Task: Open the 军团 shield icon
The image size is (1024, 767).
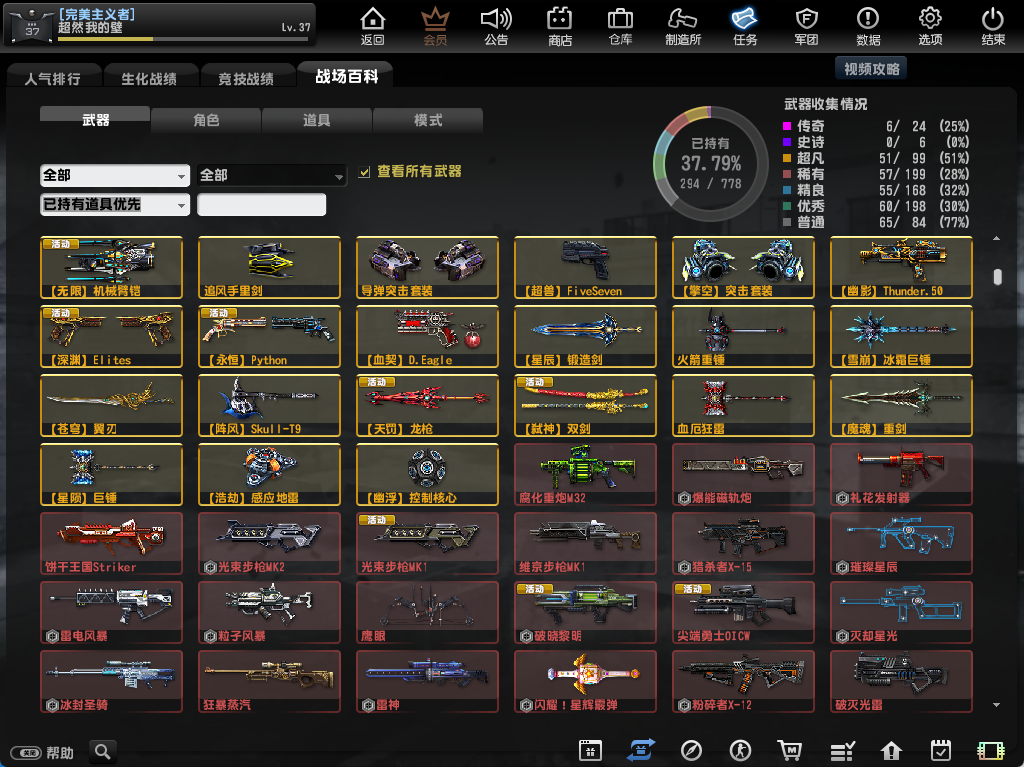Action: tap(807, 20)
